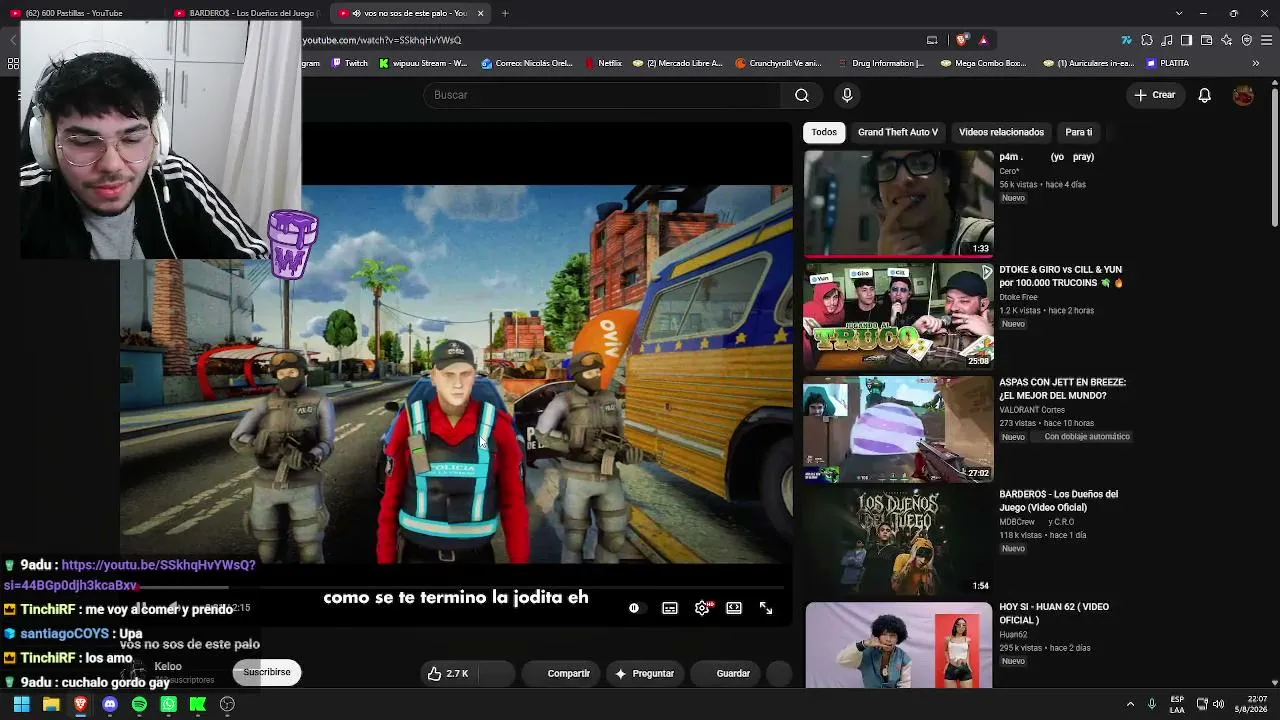
Task: Enter fullscreen on the video player
Action: click(x=766, y=608)
